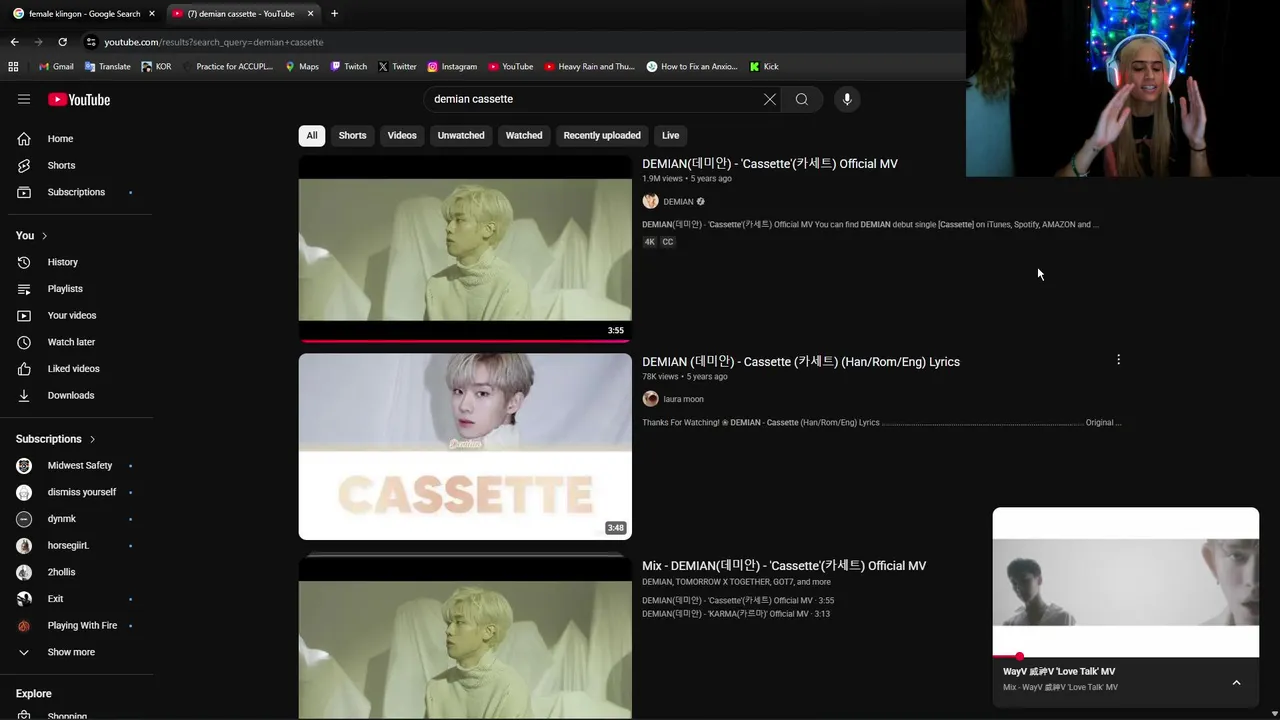1280x720 pixels.
Task: Open the YouTube hamburger guide menu
Action: (x=24, y=99)
